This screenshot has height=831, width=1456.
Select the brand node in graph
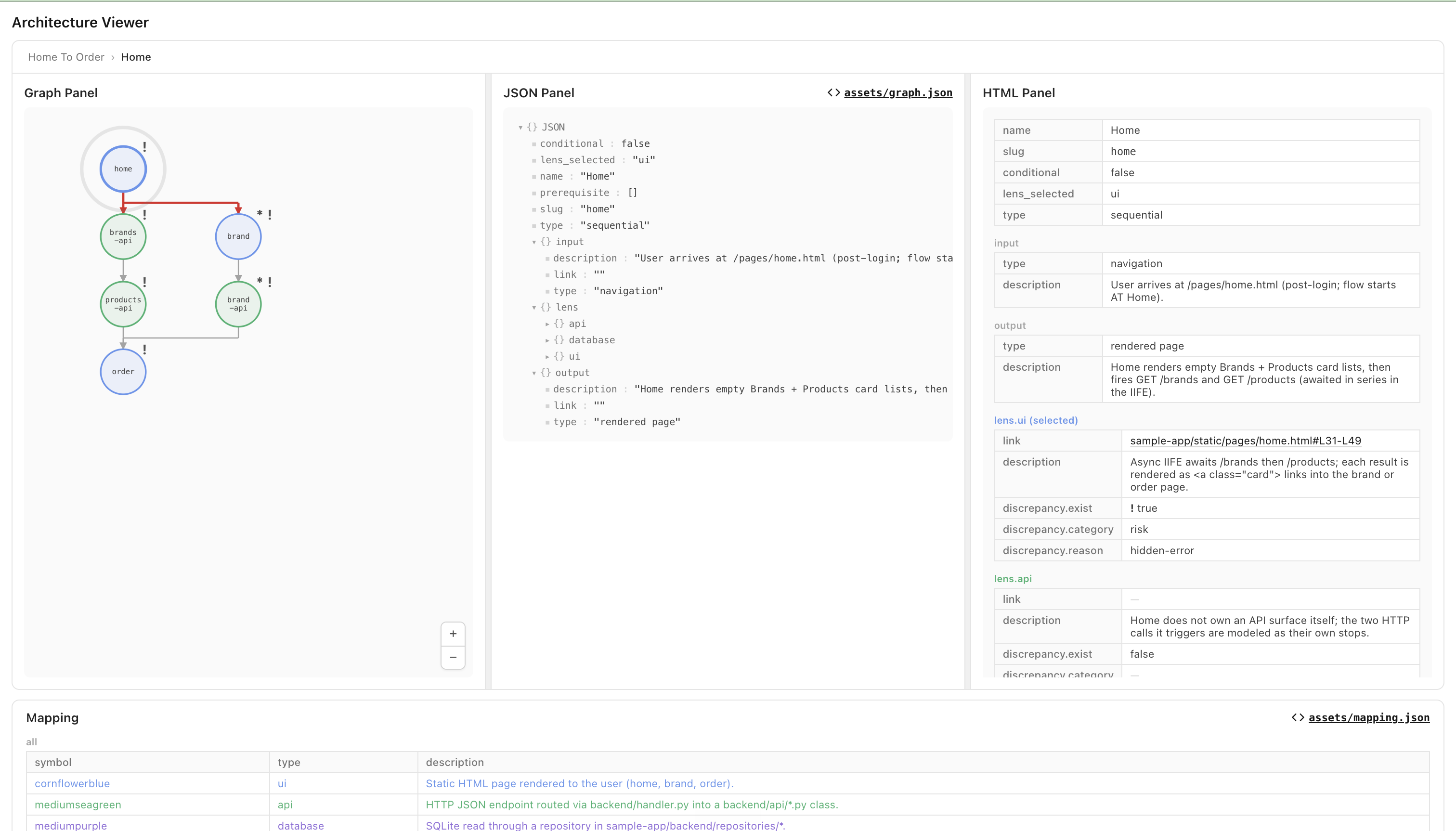(238, 236)
